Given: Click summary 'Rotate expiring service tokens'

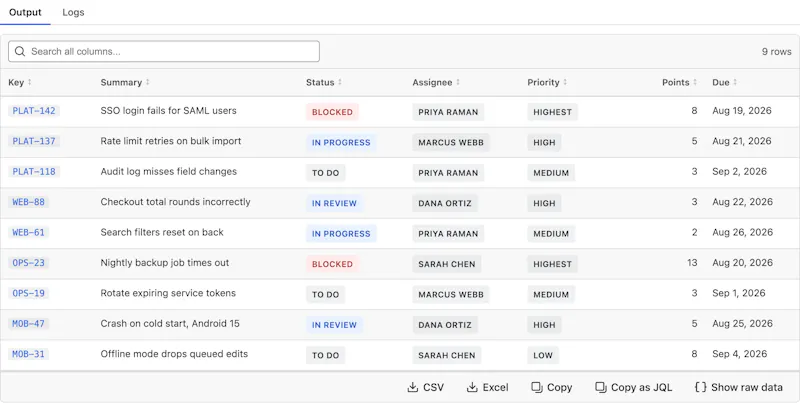Looking at the screenshot, I should coord(168,293).
